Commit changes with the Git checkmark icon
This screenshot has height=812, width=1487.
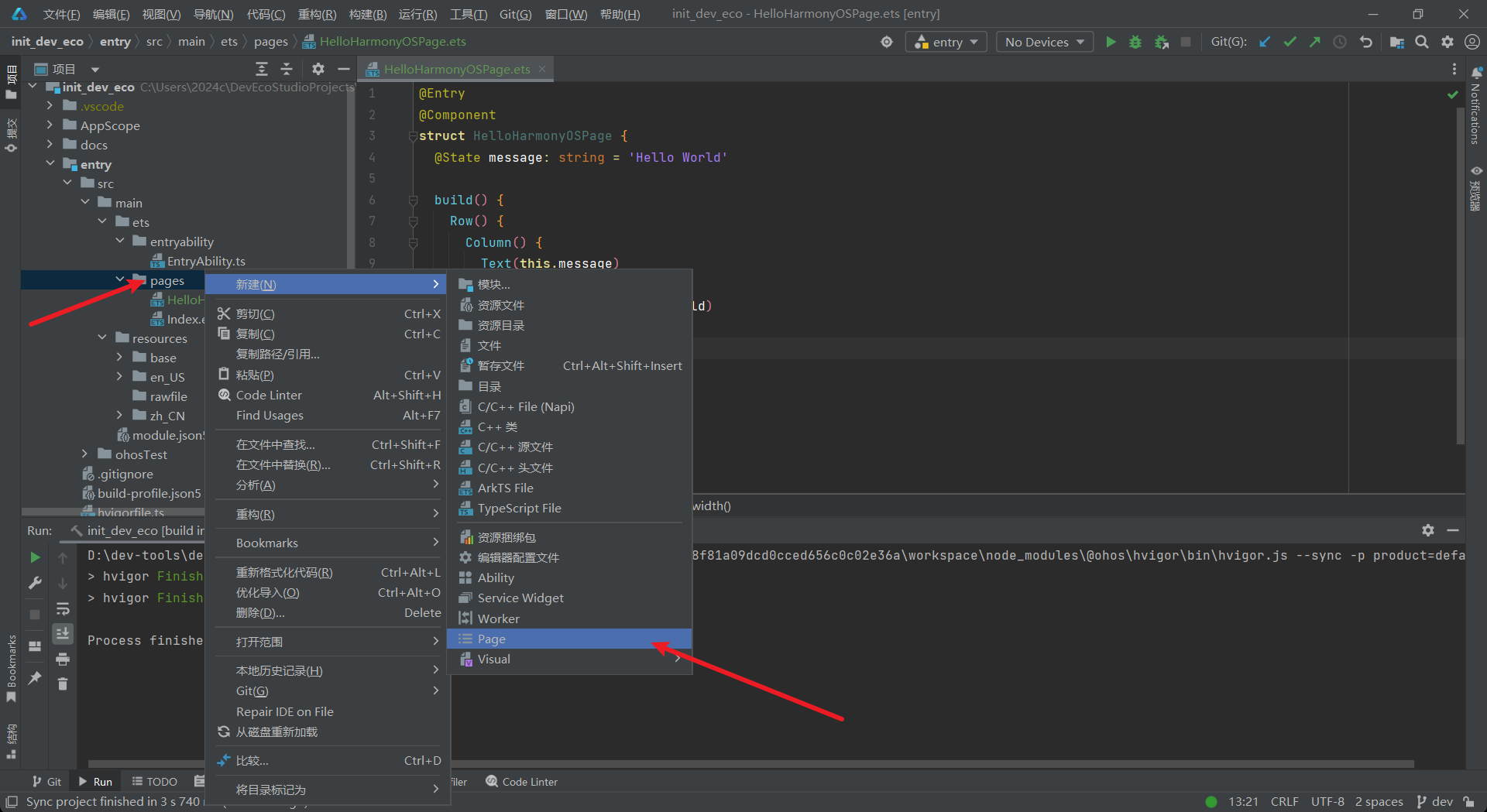pos(1290,42)
